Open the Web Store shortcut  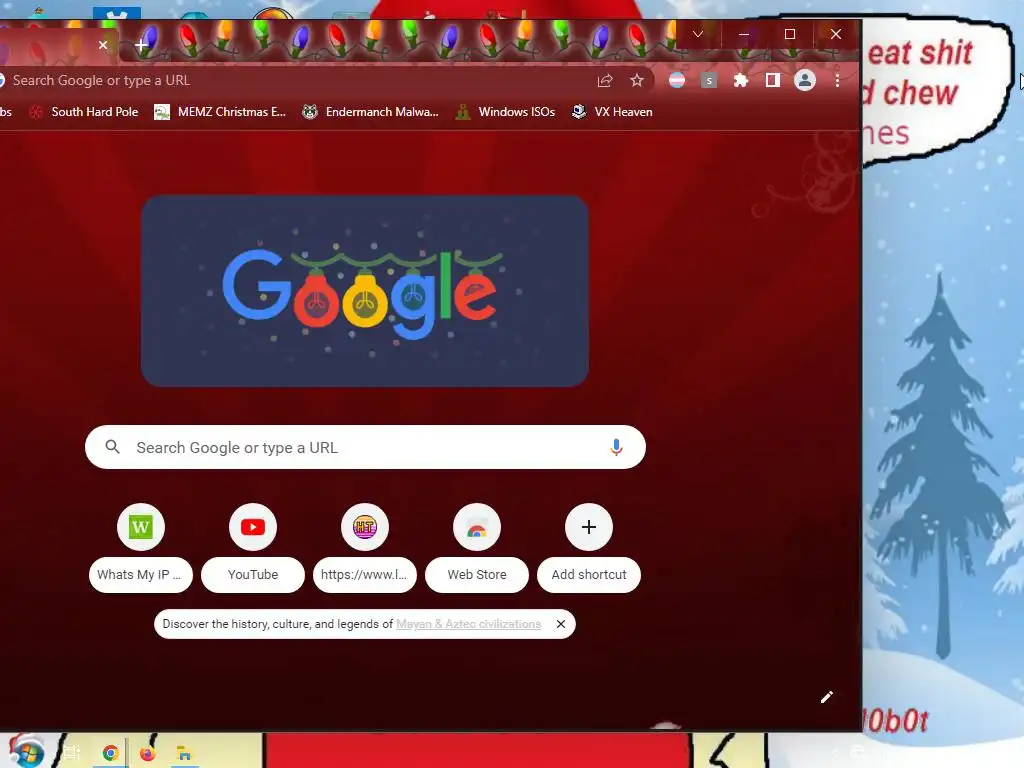pyautogui.click(x=477, y=527)
